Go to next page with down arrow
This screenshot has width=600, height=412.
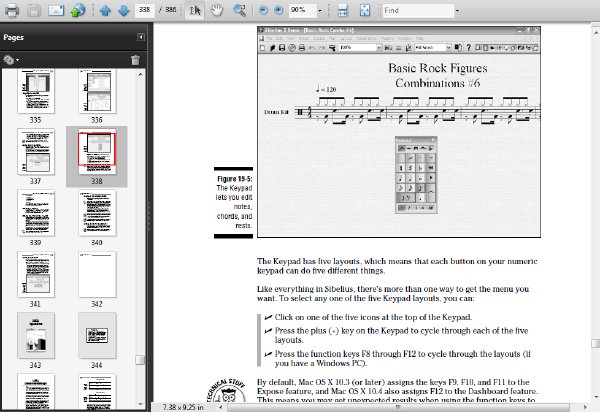[x=124, y=10]
